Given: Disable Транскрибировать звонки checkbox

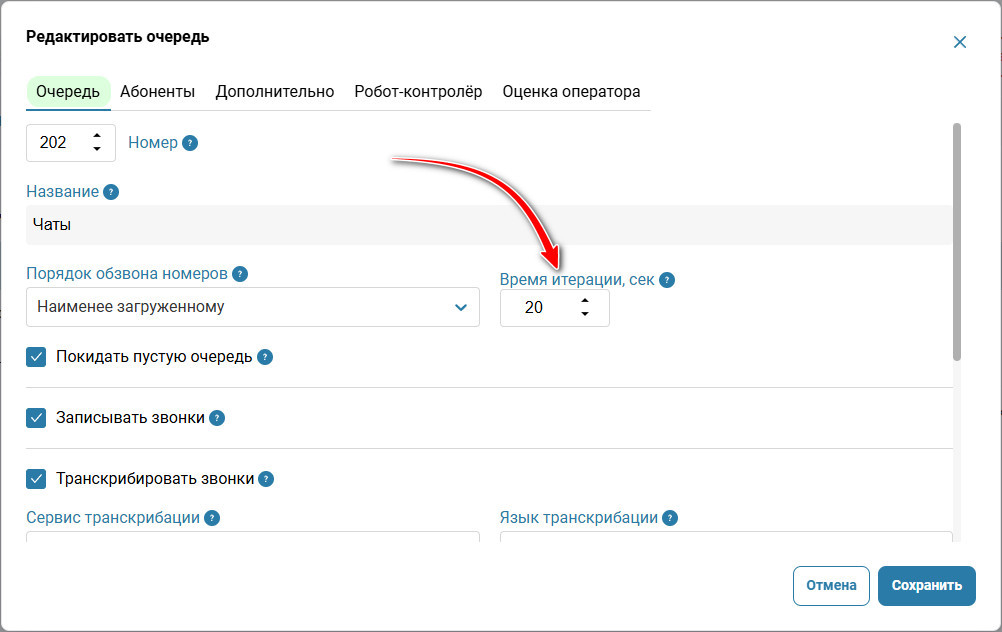Looking at the screenshot, I should point(36,479).
